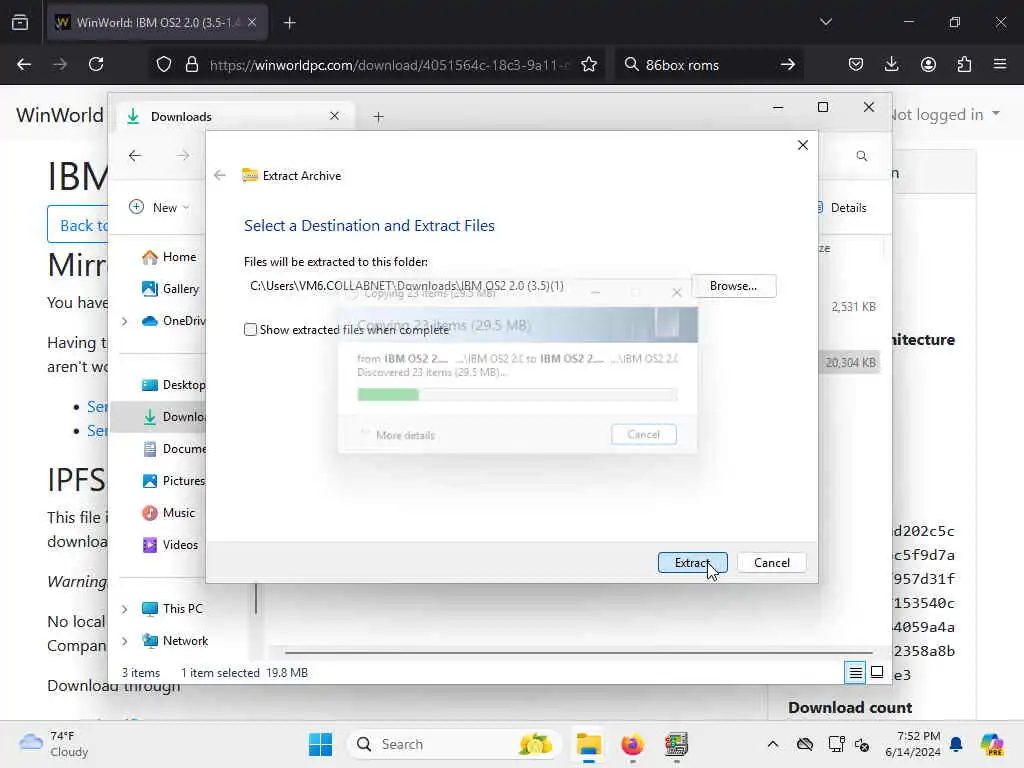Click the green copy progress bar
This screenshot has height=768, width=1024.
[x=517, y=394]
